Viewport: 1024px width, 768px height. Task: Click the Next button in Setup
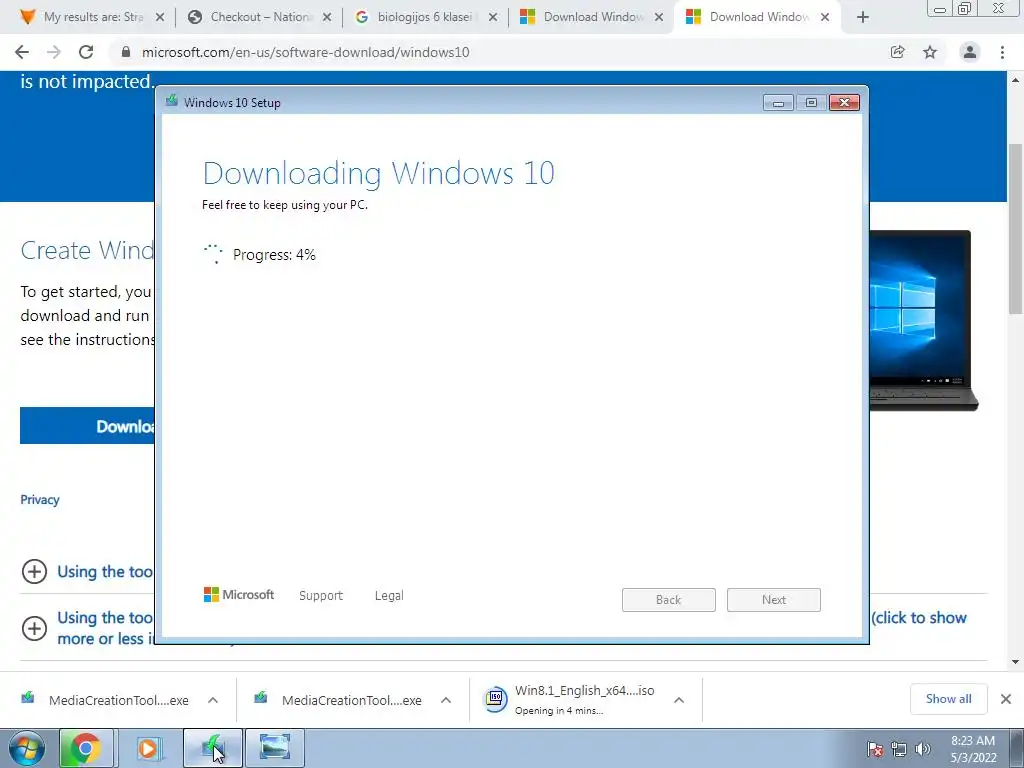tap(774, 600)
